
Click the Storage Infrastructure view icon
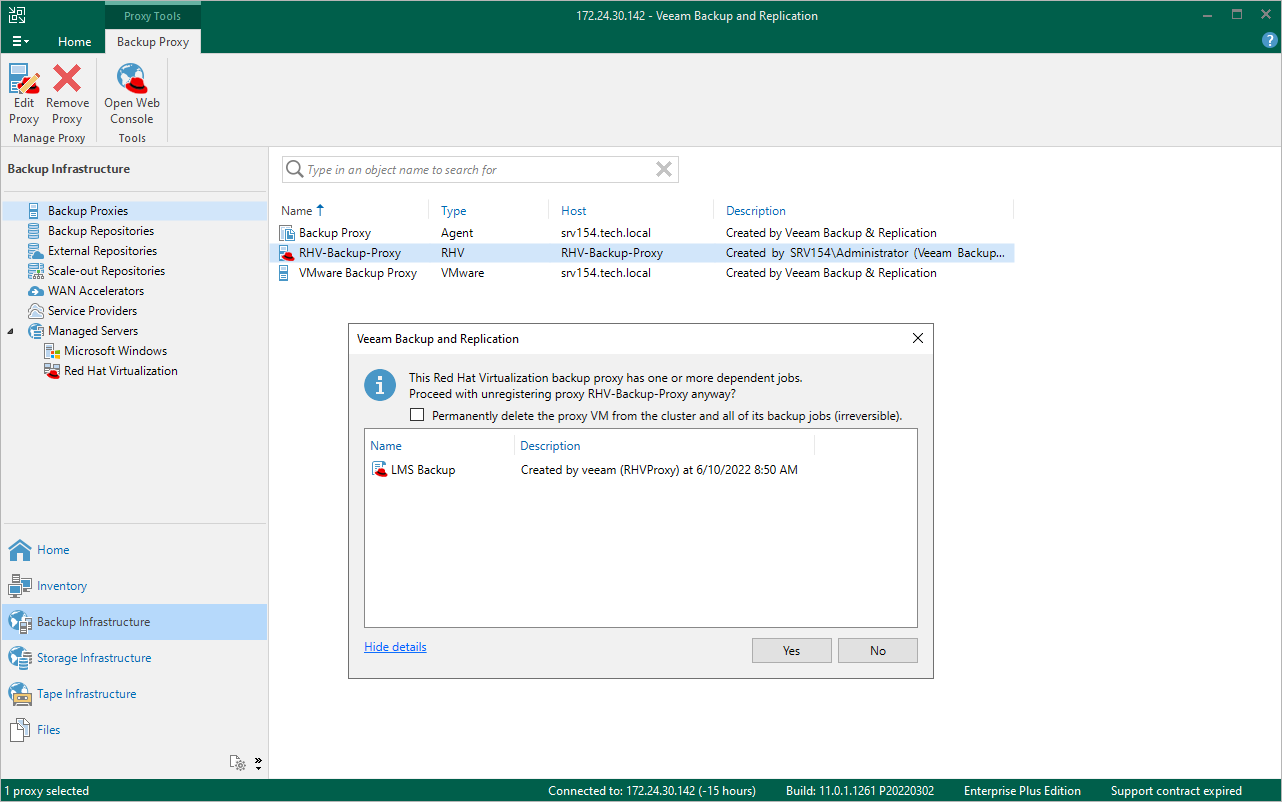coord(20,658)
